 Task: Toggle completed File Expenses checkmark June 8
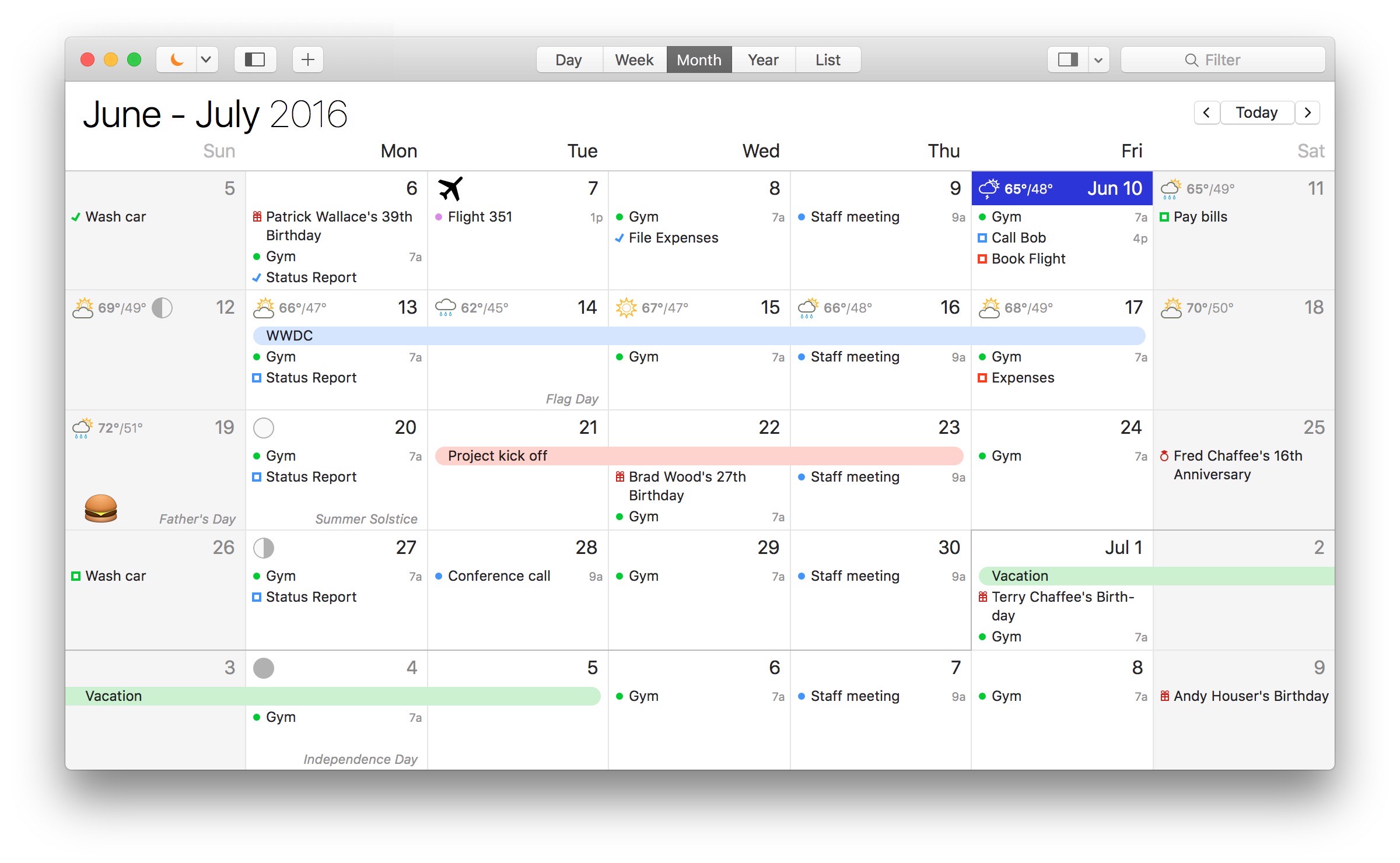pyautogui.click(x=622, y=238)
